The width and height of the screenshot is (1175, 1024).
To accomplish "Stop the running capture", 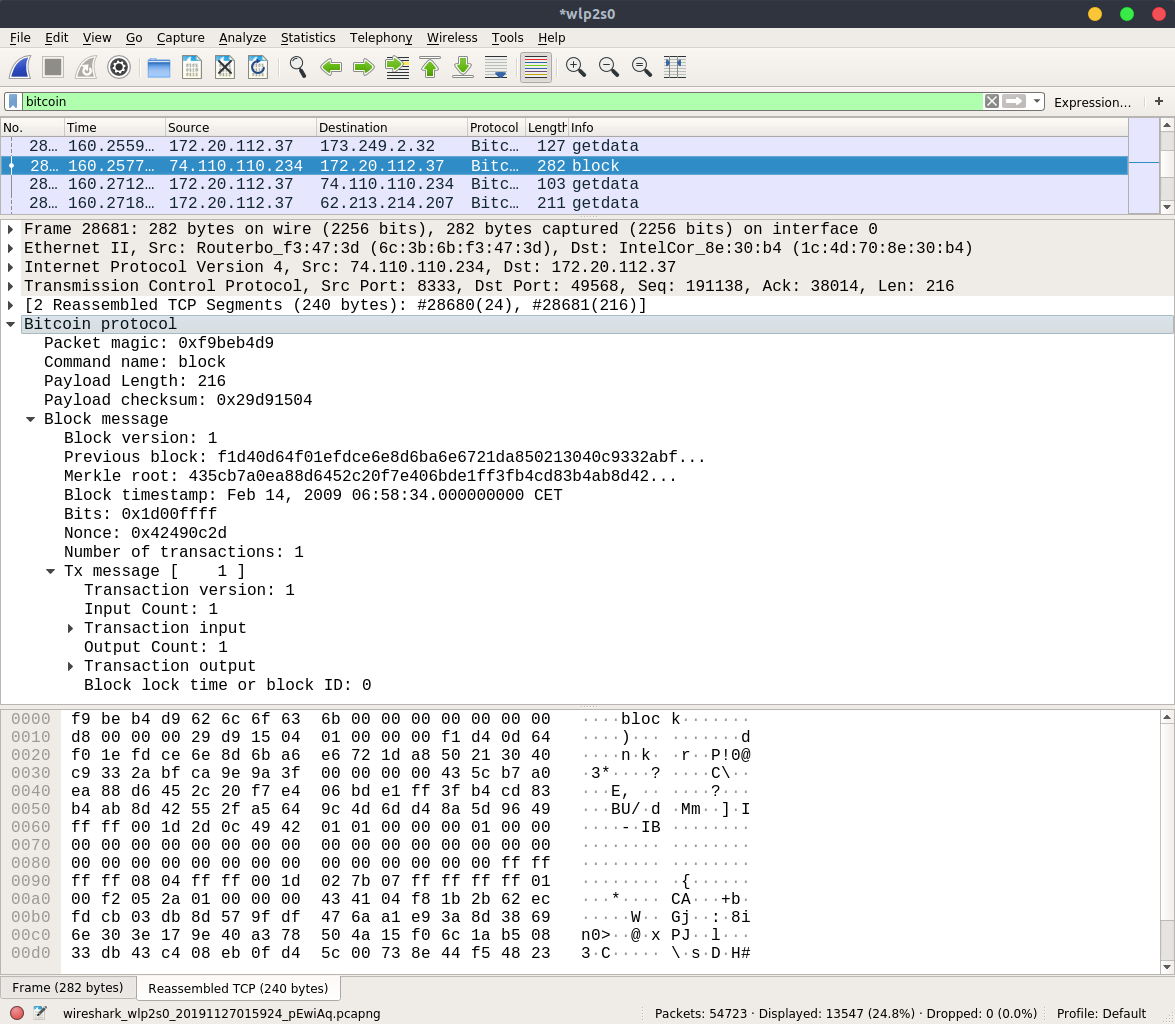I will click(53, 67).
